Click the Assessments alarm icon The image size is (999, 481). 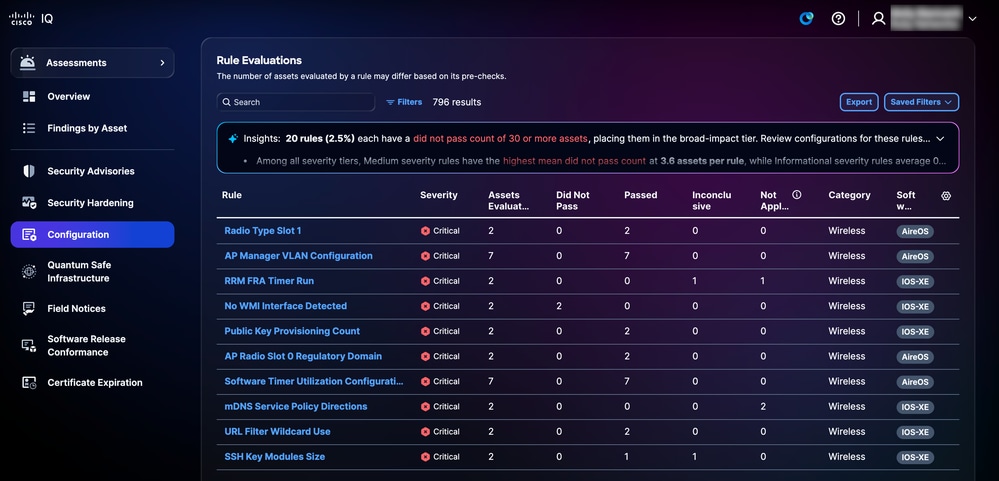pos(27,62)
